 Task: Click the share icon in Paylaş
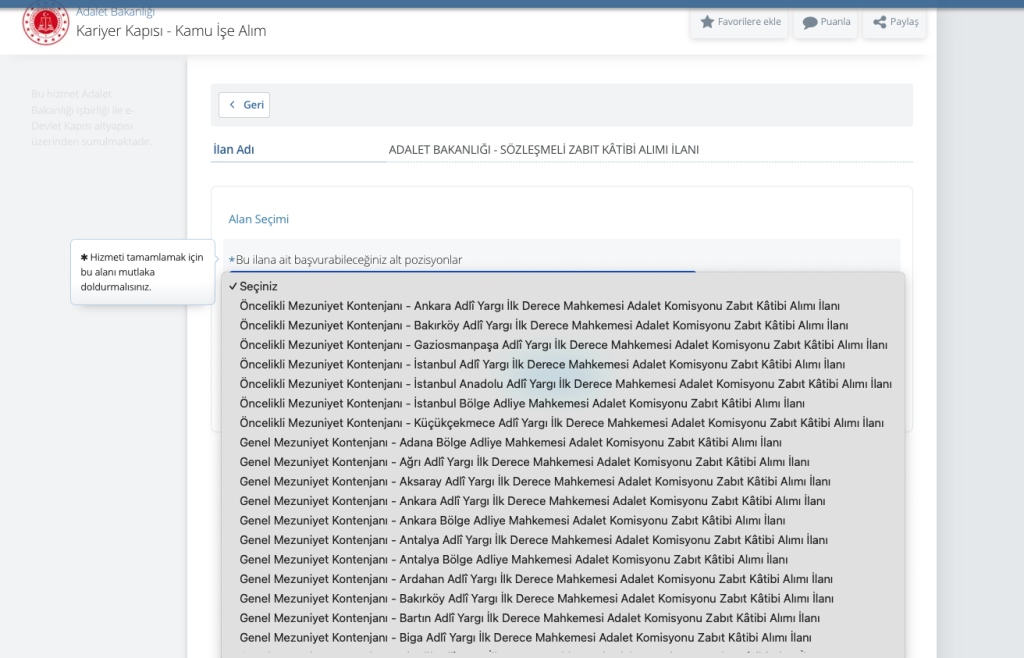click(x=880, y=22)
